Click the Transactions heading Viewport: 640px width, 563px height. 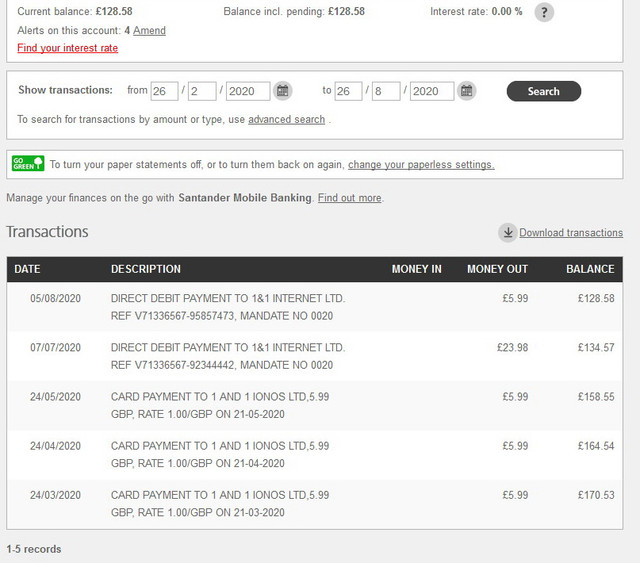click(x=47, y=232)
